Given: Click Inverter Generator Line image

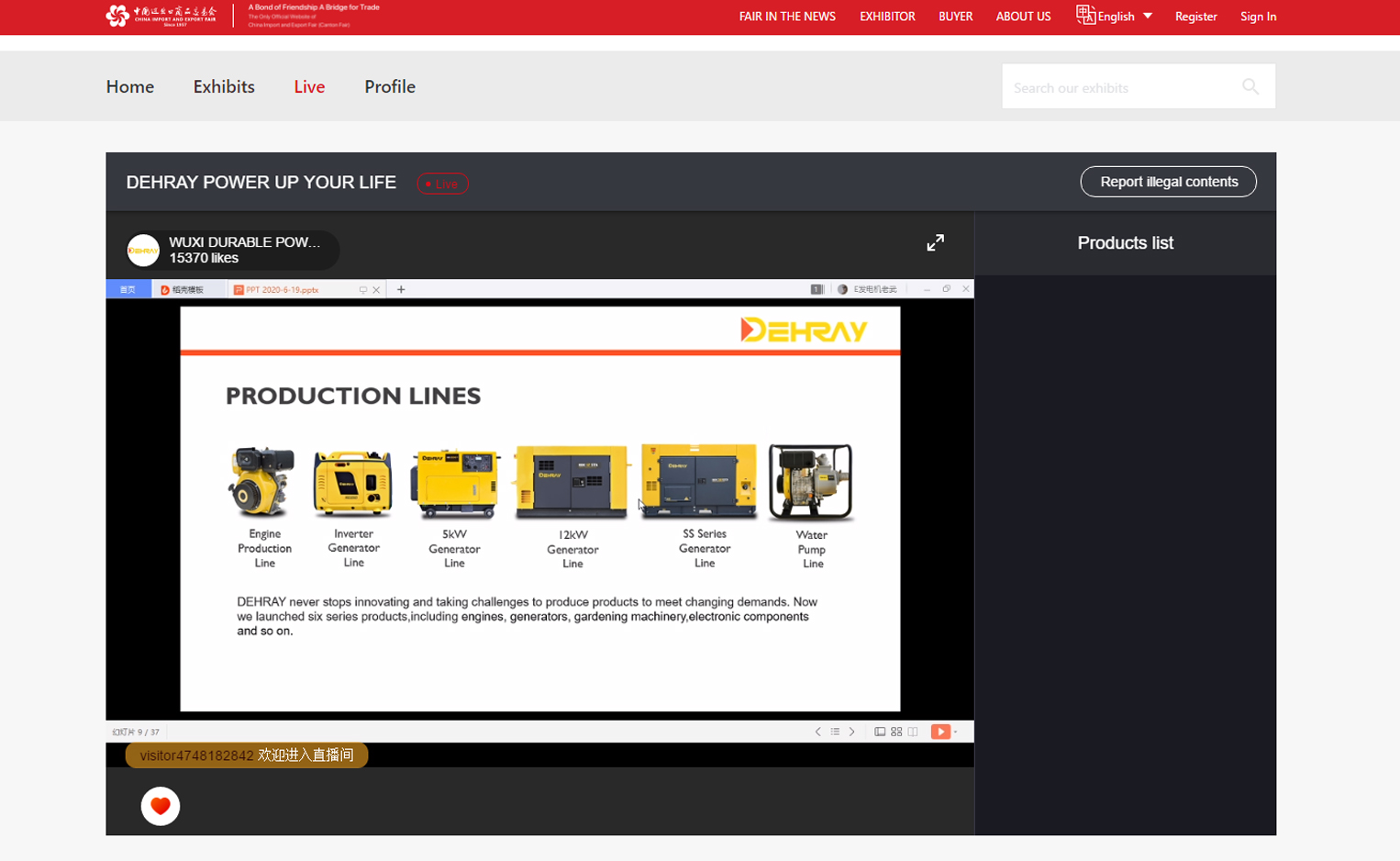Looking at the screenshot, I should coord(353,483).
